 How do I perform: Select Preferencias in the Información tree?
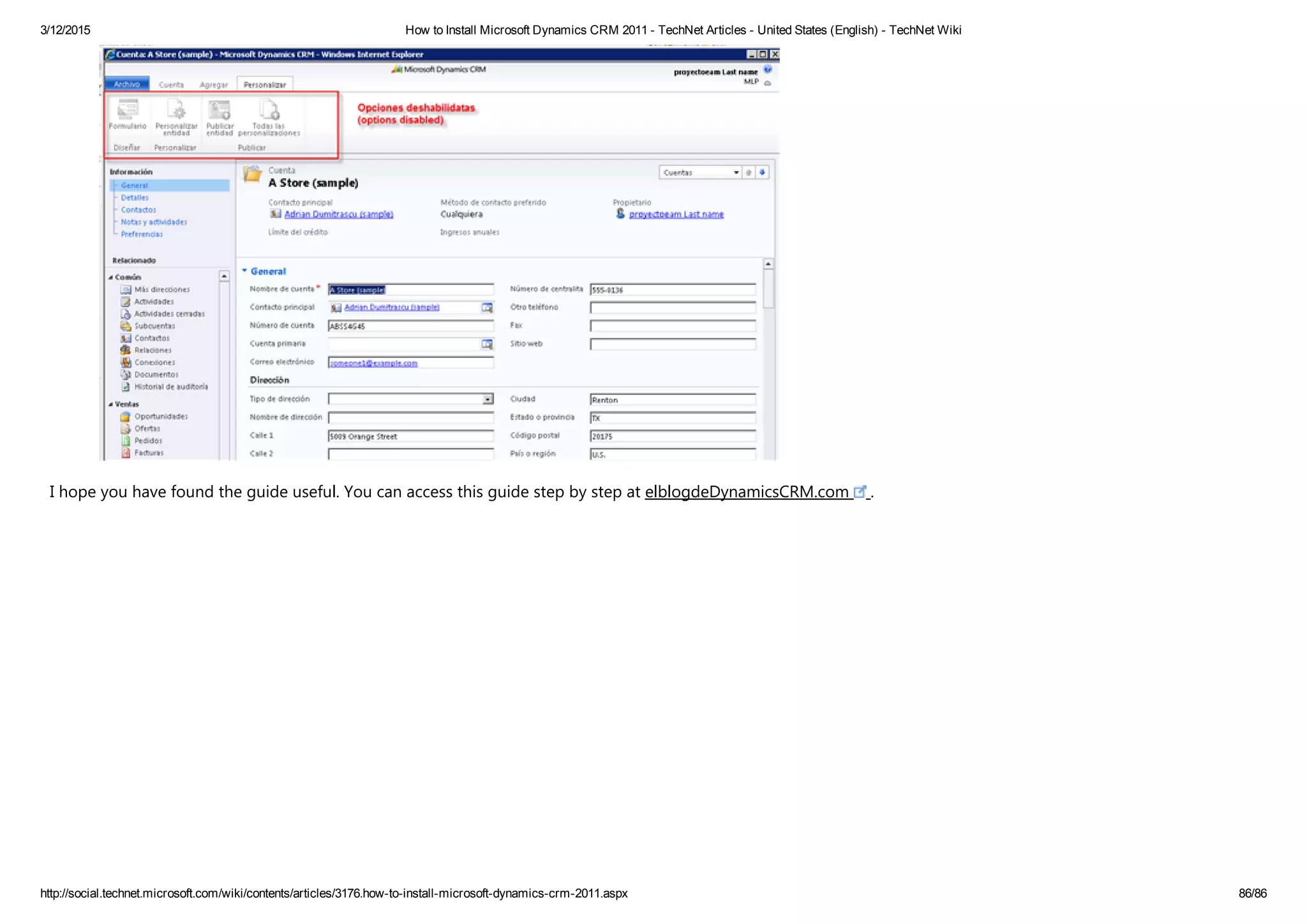pos(142,234)
